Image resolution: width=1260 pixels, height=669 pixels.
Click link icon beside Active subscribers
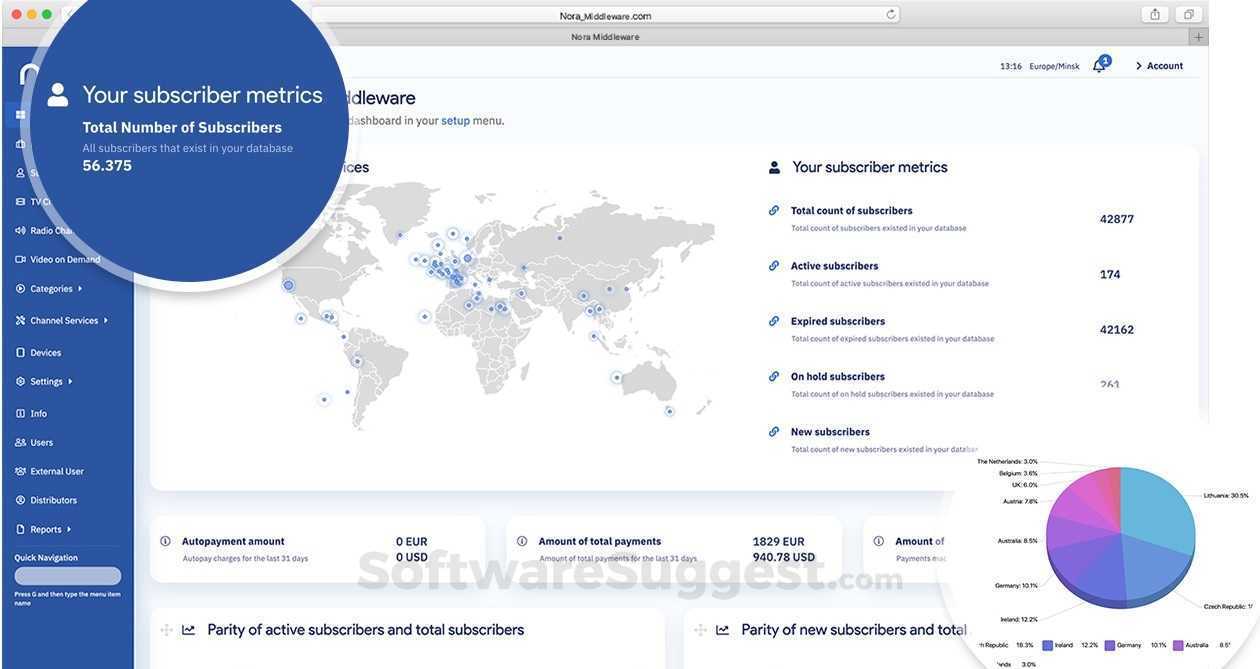click(774, 266)
